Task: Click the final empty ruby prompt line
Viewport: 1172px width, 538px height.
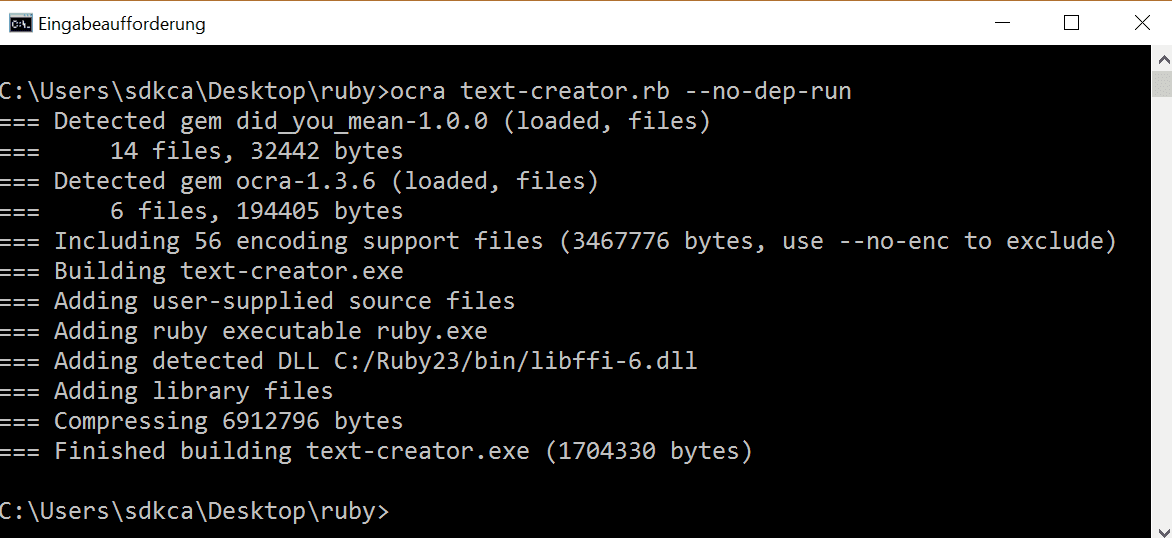Action: 194,511
